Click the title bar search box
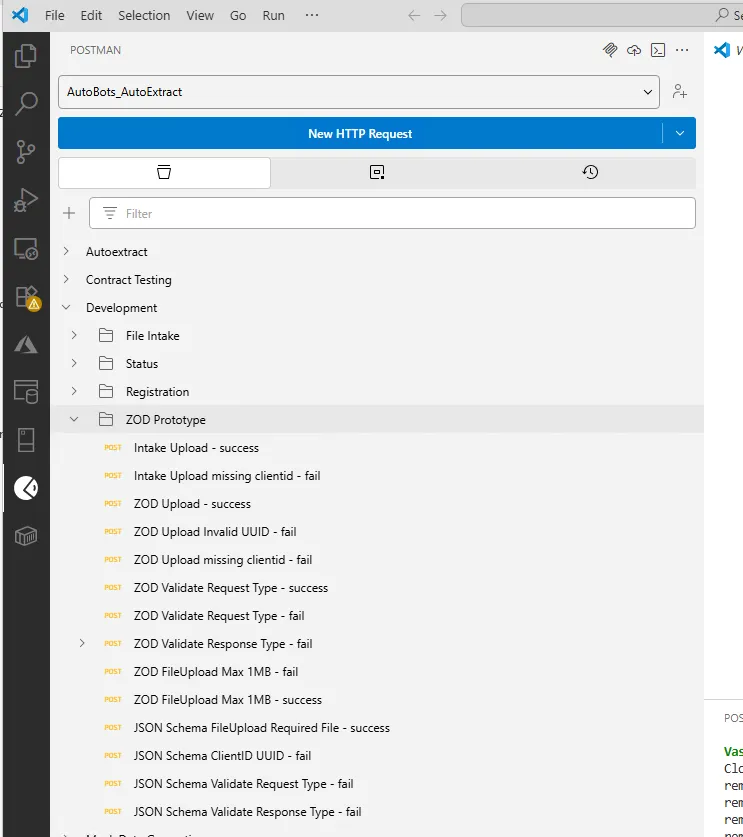Image resolution: width=743 pixels, height=837 pixels. pos(602,15)
